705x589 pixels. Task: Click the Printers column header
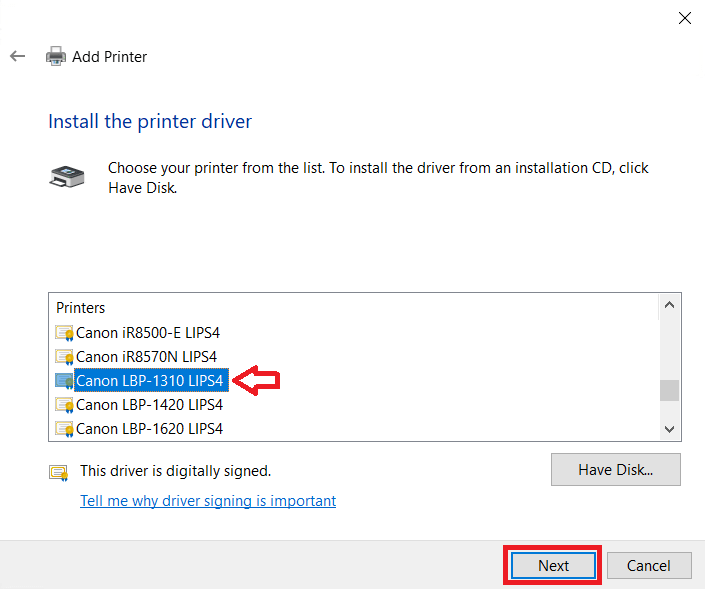click(80, 308)
